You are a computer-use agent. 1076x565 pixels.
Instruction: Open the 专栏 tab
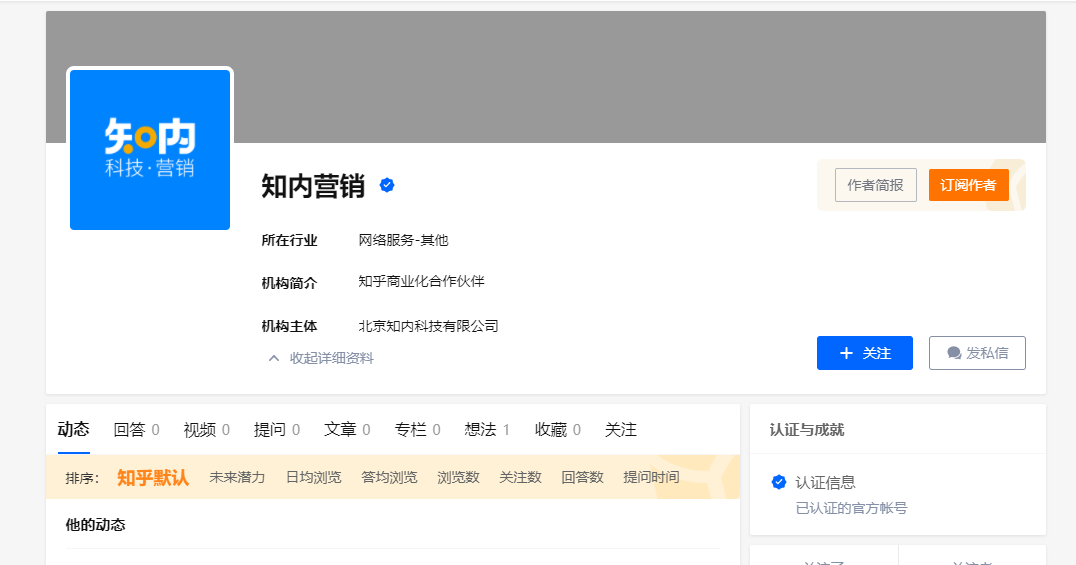tap(417, 430)
